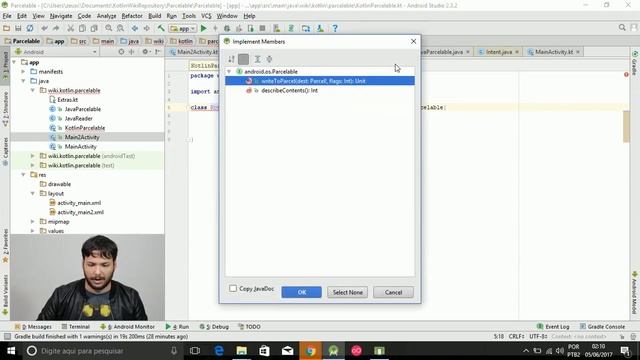Expand the wiki.kotlin.parcelable (androidTest) package
The height and width of the screenshot is (360, 640).
[33, 156]
